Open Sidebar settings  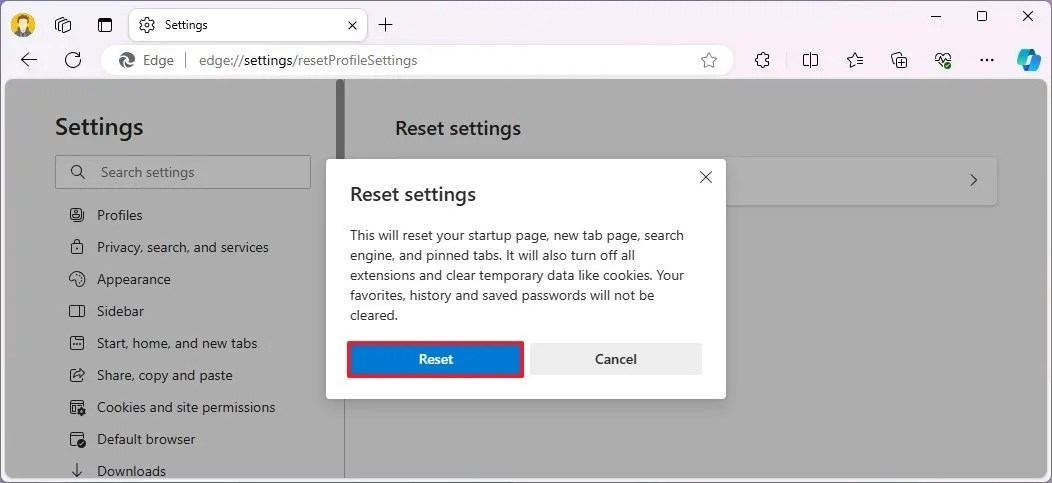(x=107, y=311)
